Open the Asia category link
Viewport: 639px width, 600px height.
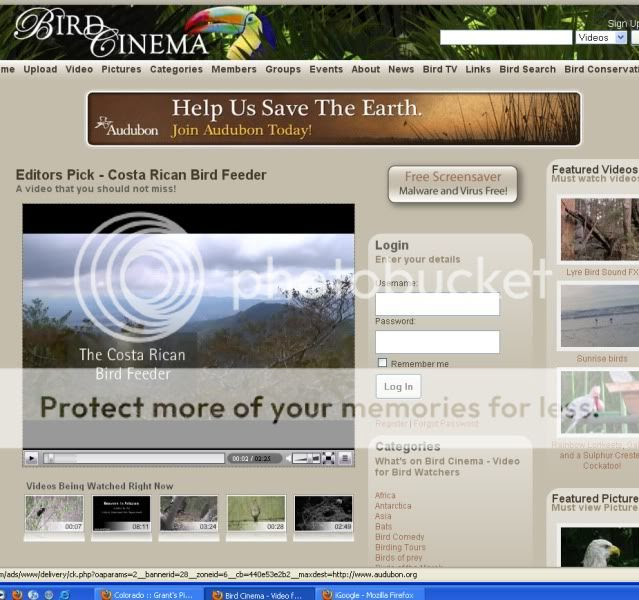pos(383,516)
